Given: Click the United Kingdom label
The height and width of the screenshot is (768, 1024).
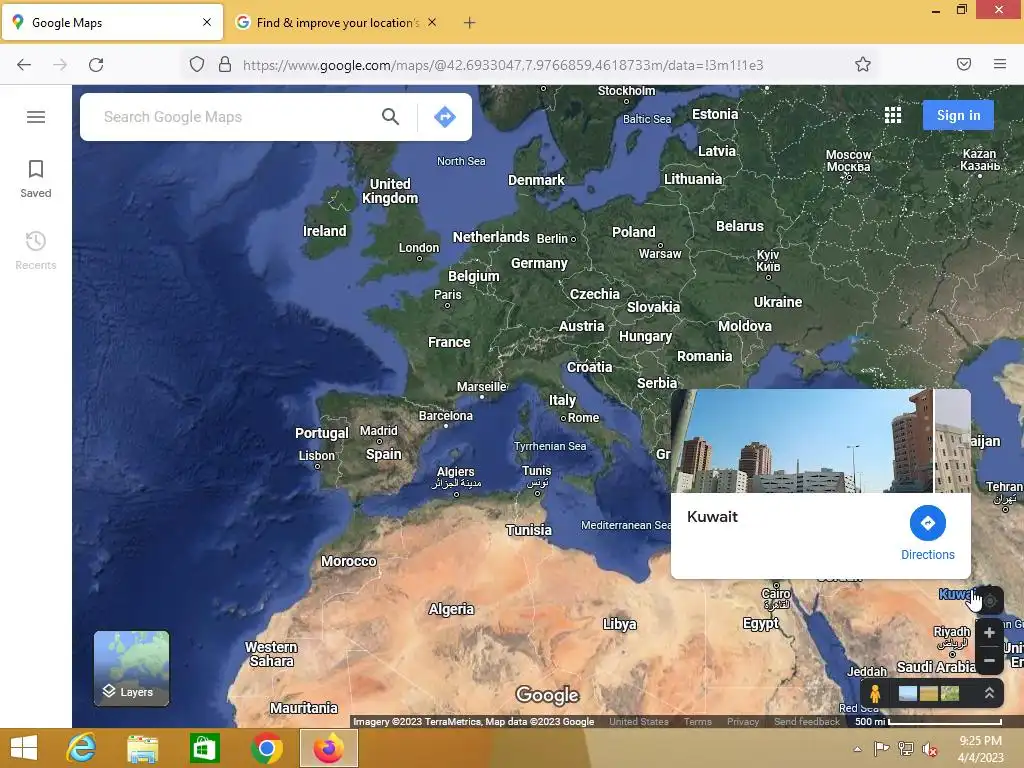Looking at the screenshot, I should point(391,191).
